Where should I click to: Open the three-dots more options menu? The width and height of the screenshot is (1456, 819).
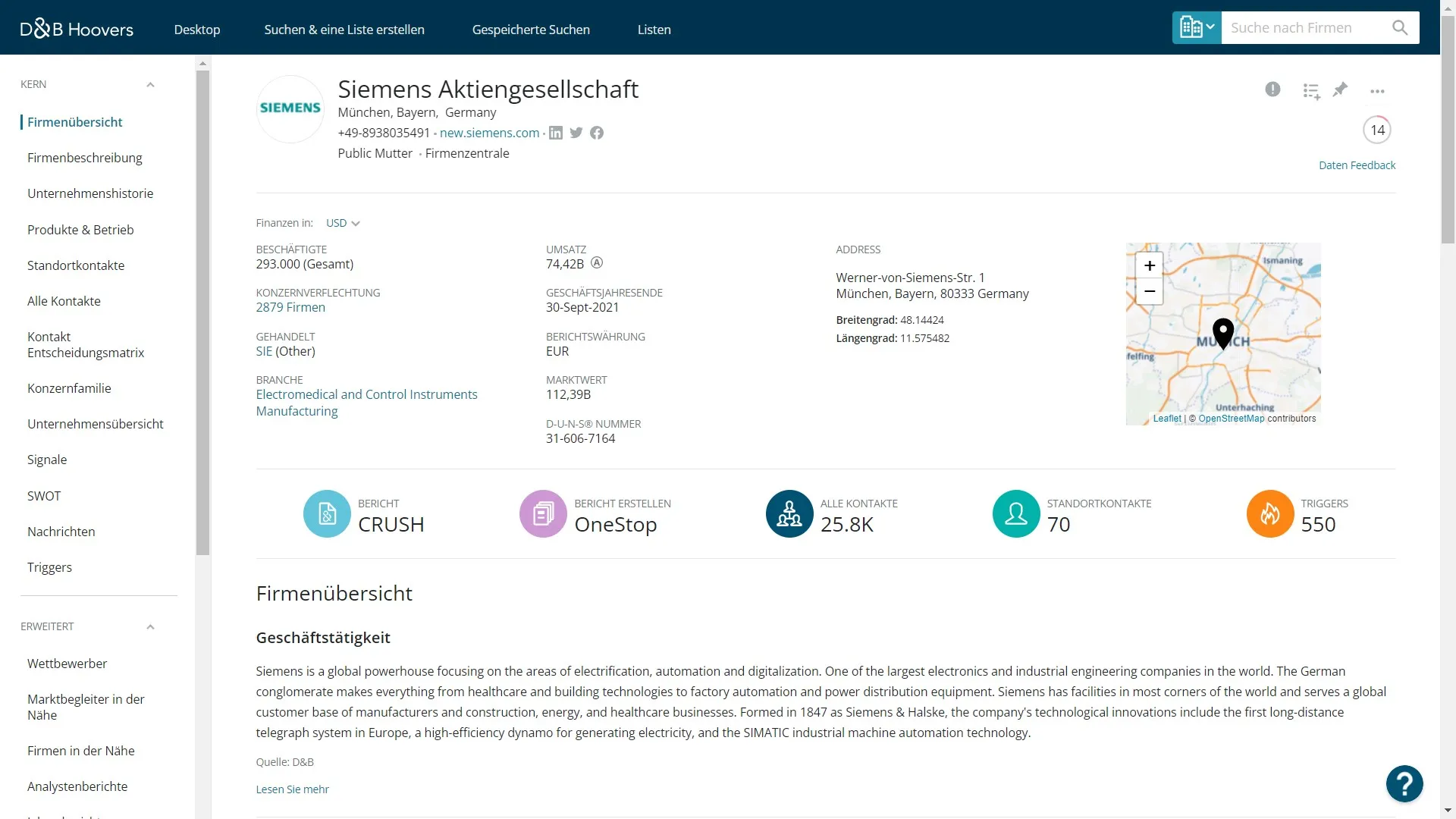point(1377,91)
